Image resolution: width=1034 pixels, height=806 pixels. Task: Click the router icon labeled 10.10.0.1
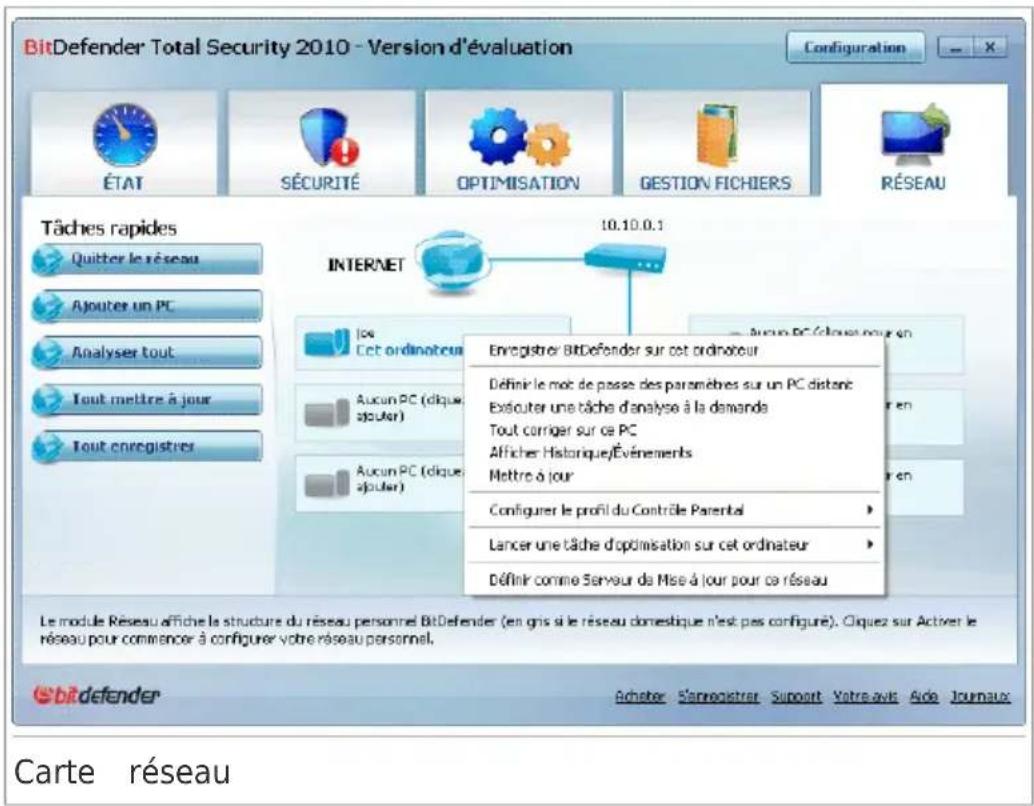pyautogui.click(x=625, y=258)
